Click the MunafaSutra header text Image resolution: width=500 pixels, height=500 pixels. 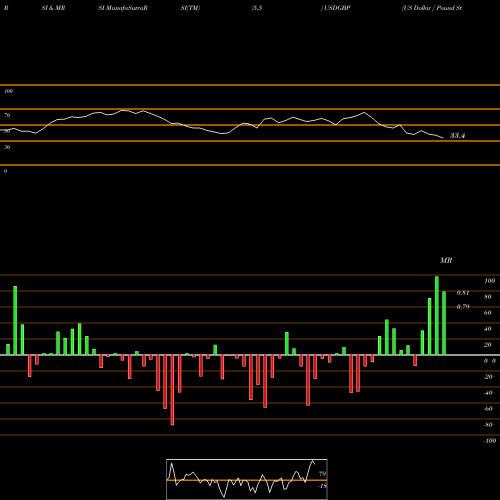pyautogui.click(x=123, y=8)
